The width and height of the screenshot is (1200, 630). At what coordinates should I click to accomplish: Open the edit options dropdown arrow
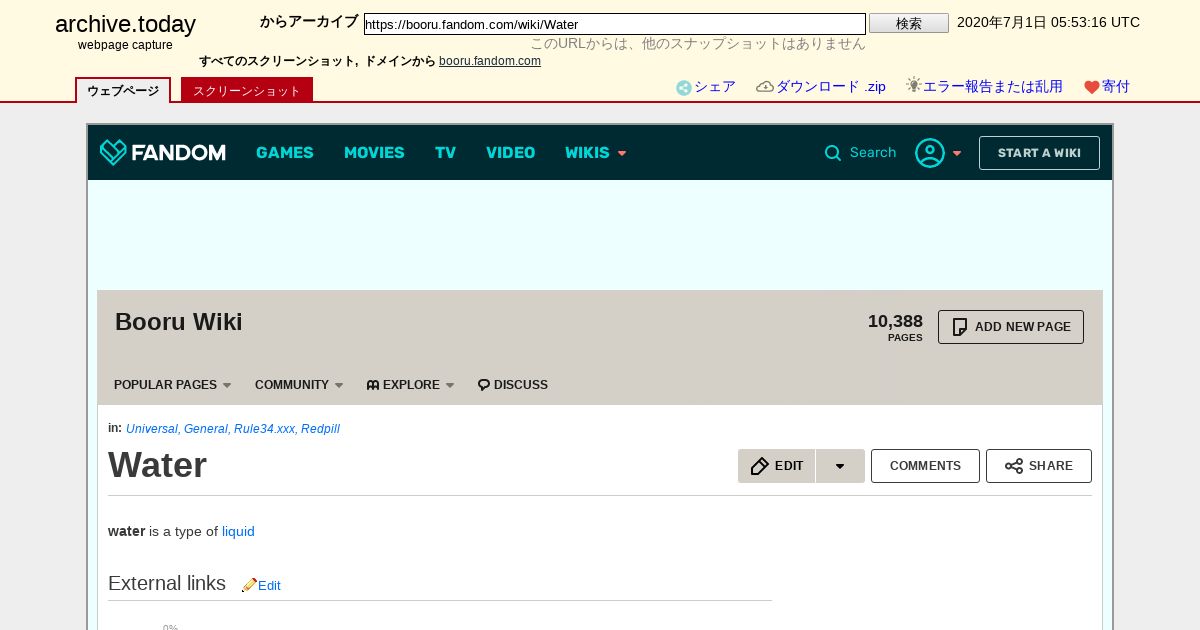point(840,466)
